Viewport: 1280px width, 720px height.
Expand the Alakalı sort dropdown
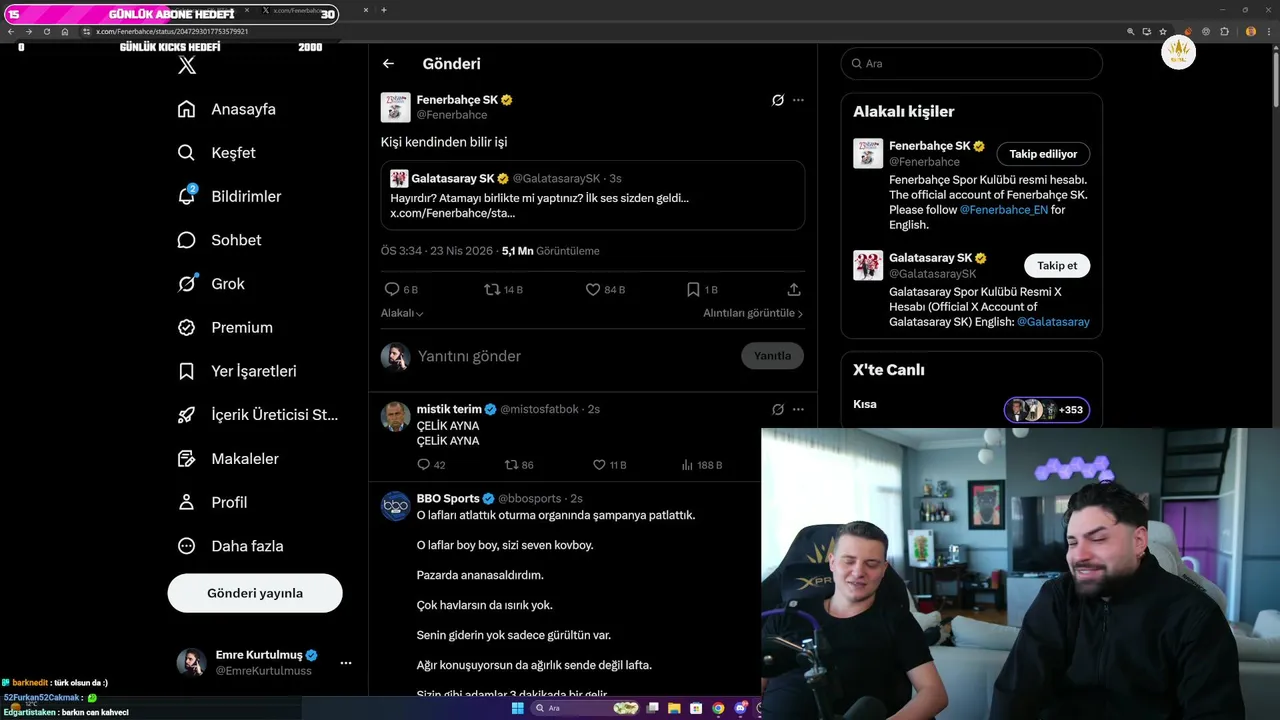tap(402, 313)
